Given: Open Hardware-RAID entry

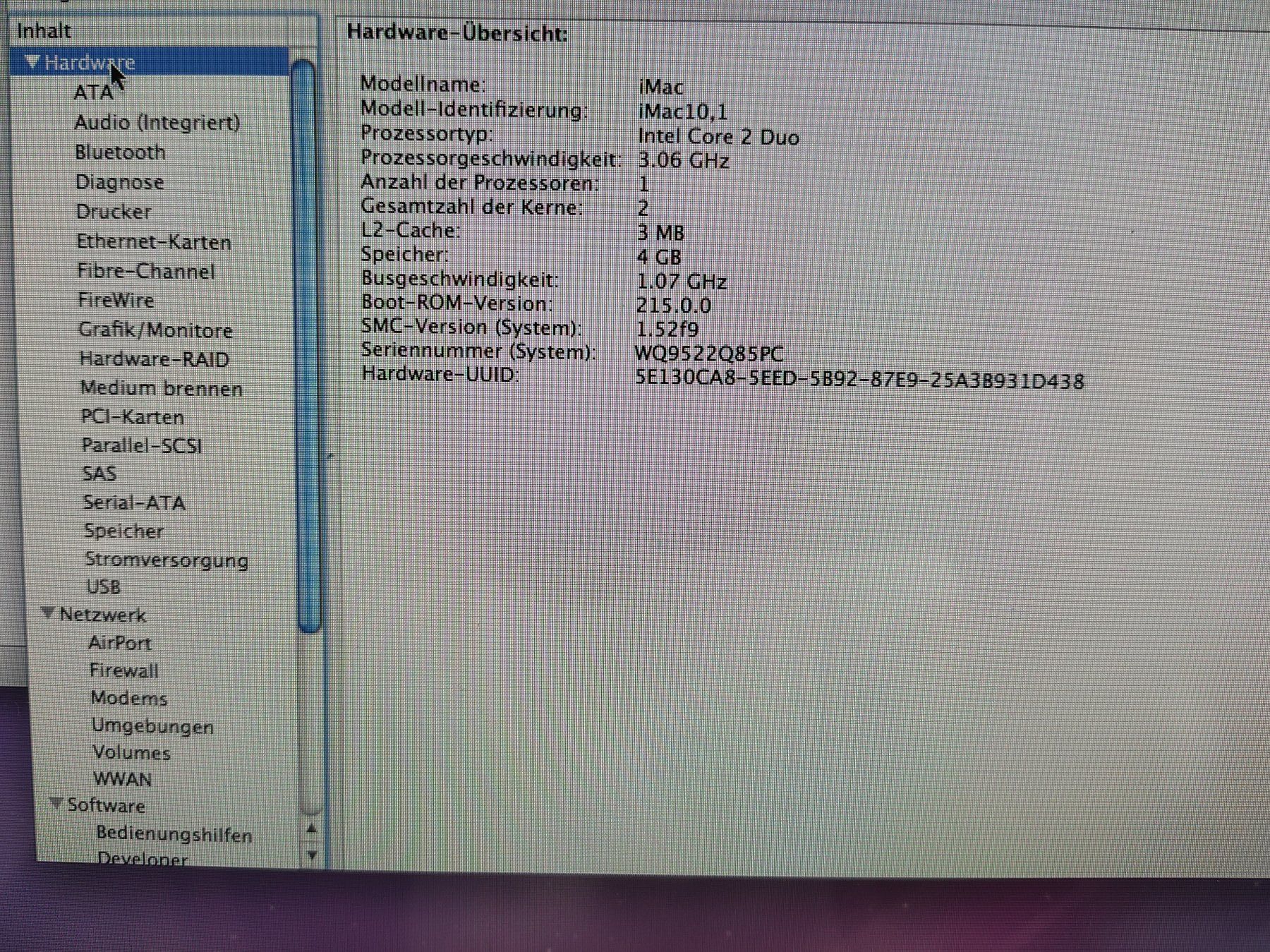Looking at the screenshot, I should tap(155, 359).
